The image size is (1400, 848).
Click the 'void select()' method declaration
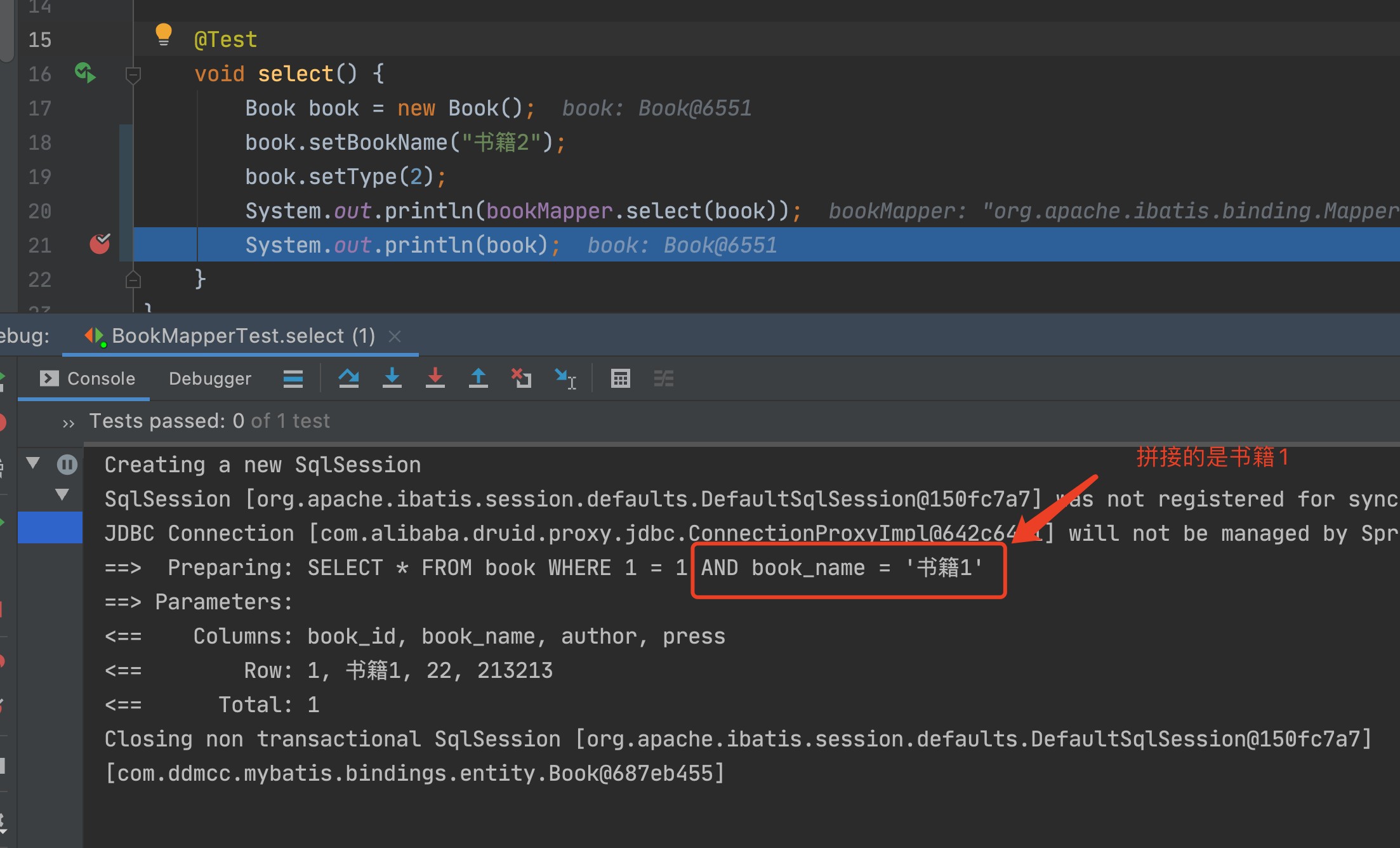pos(276,74)
